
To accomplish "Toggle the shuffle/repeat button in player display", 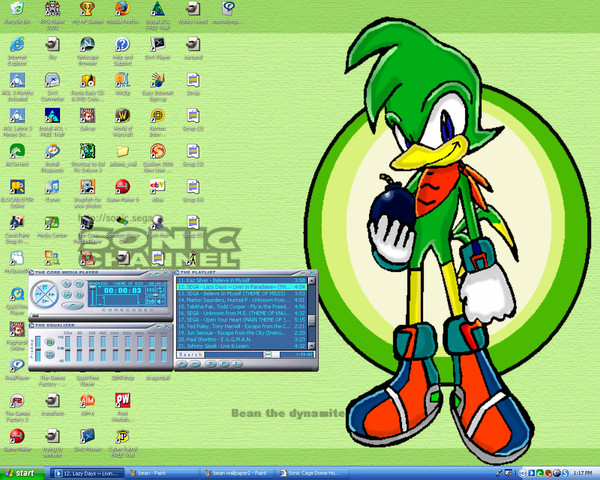I will coord(160,290).
